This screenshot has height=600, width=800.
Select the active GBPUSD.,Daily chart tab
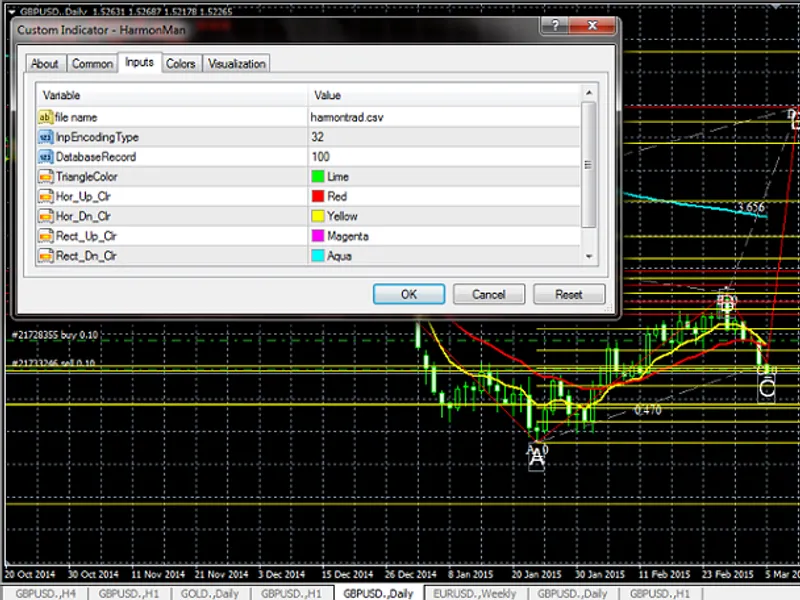(378, 593)
